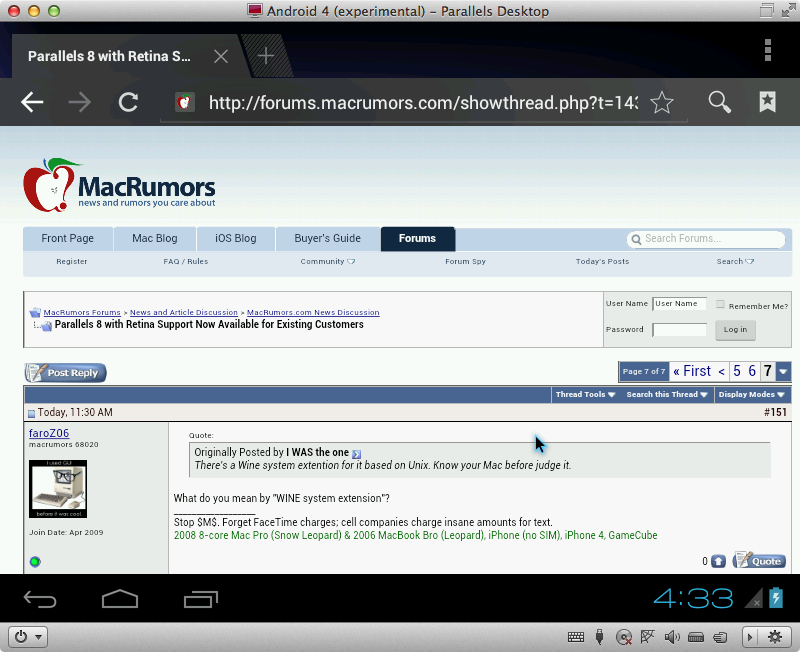Click the Register menu link
Screen dimensions: 800x652
pyautogui.click(x=71, y=261)
